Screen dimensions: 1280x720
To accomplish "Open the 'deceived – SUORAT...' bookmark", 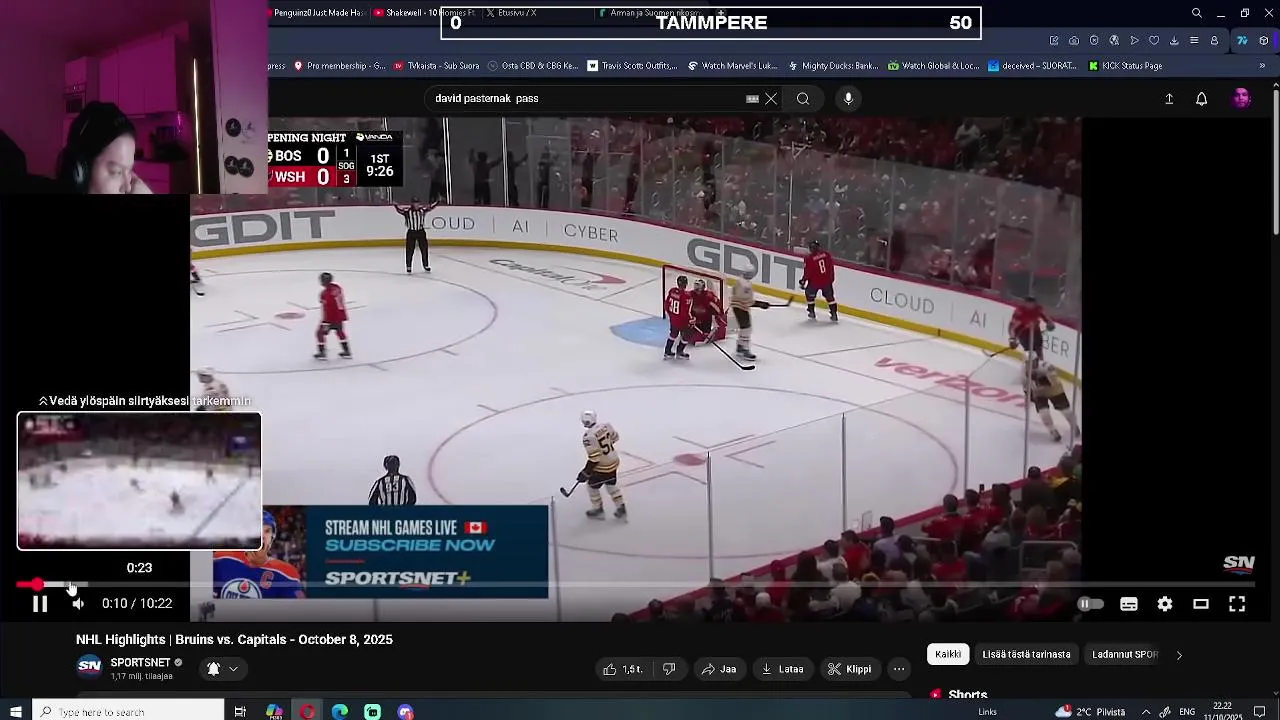I will point(1032,66).
